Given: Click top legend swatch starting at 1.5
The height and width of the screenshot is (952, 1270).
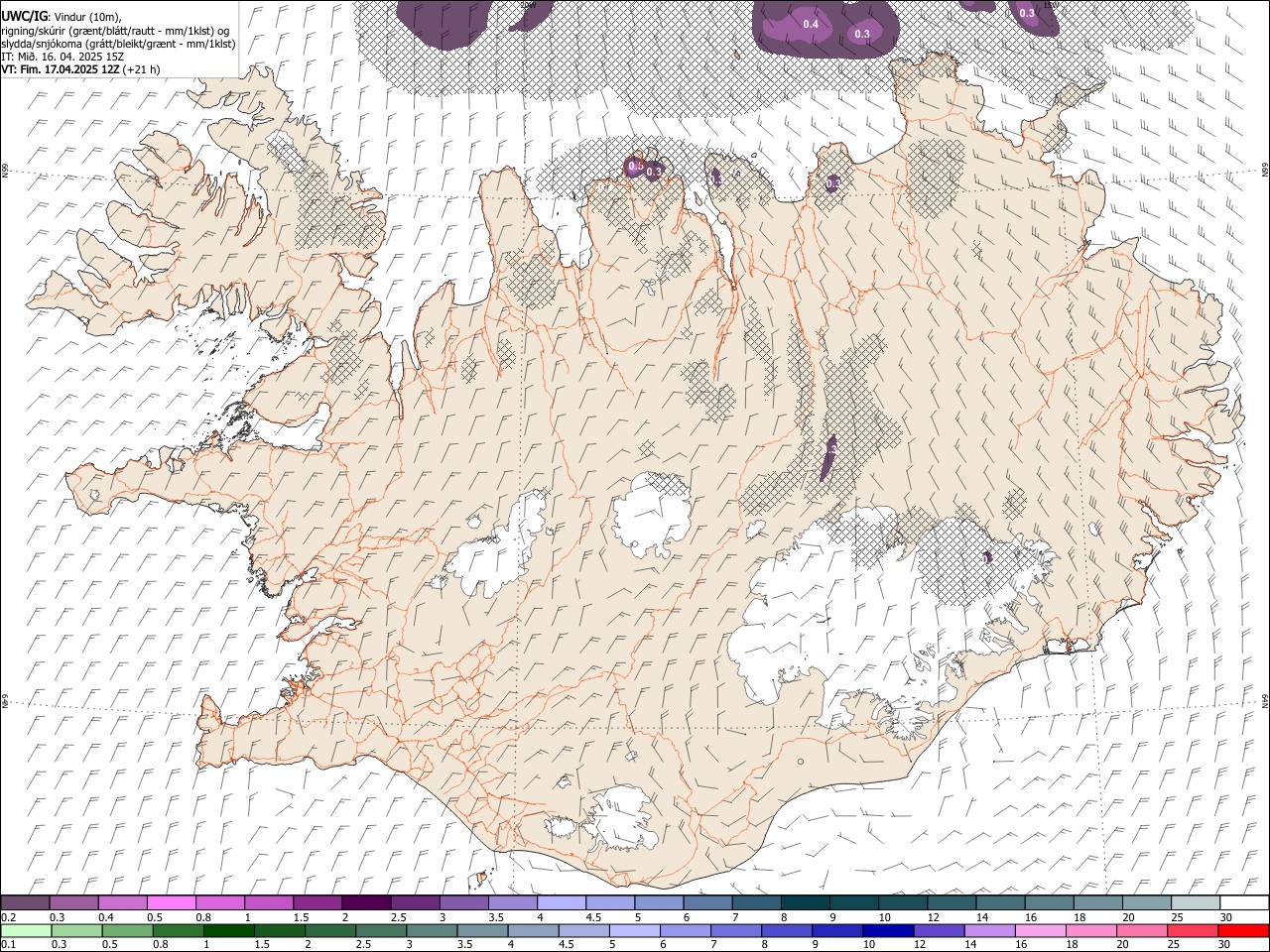Looking at the screenshot, I should pyautogui.click(x=317, y=902).
